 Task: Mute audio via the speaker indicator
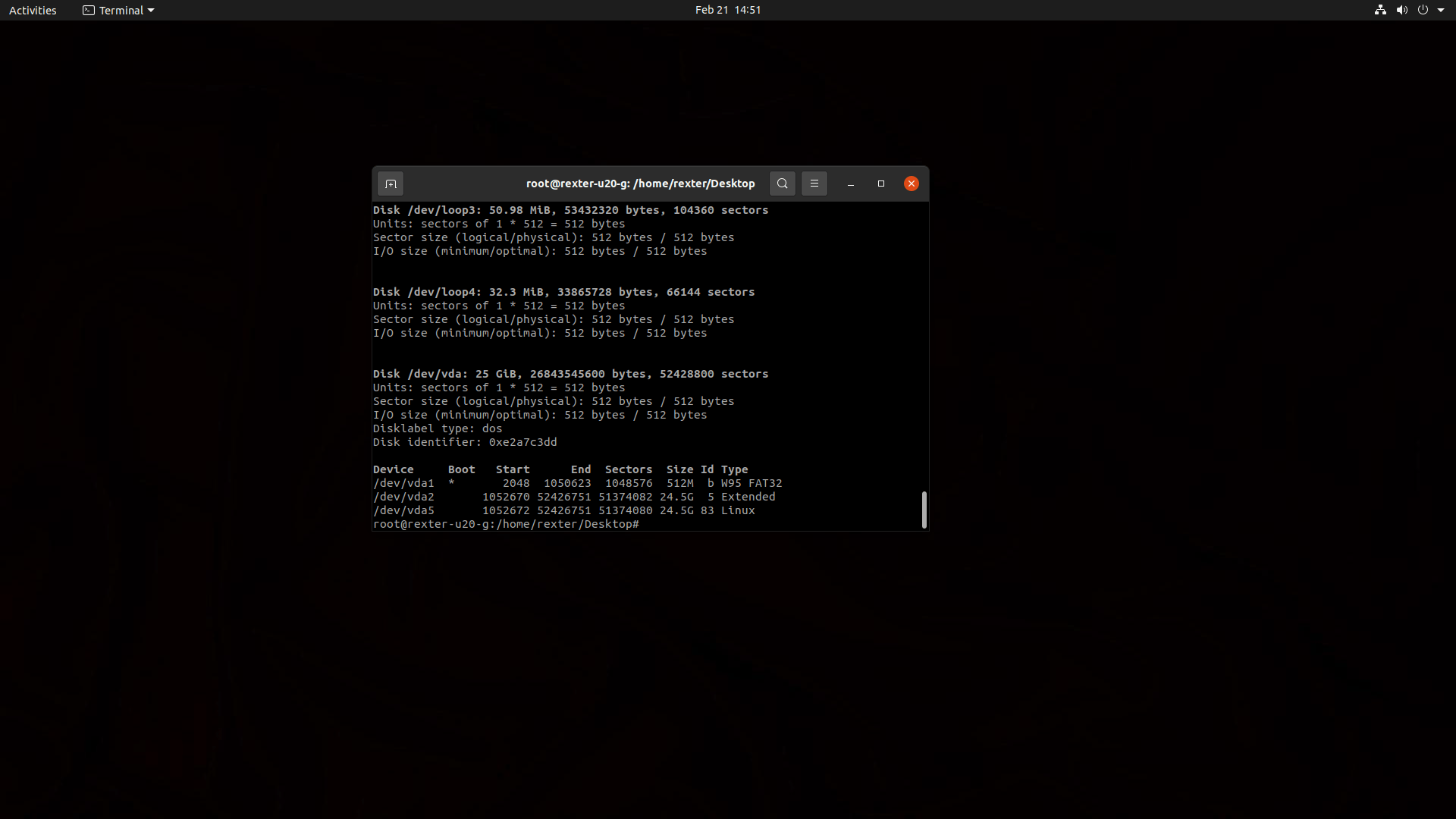pyautogui.click(x=1401, y=10)
